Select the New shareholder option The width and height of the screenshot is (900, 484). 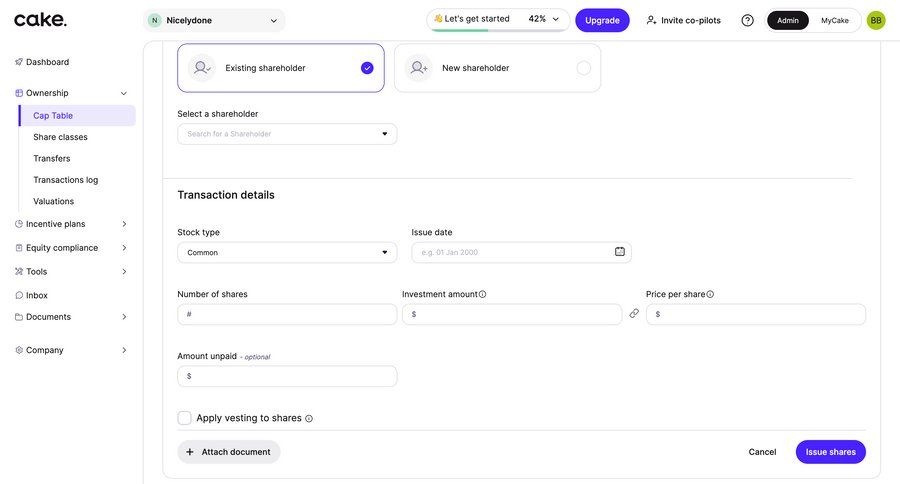[497, 68]
